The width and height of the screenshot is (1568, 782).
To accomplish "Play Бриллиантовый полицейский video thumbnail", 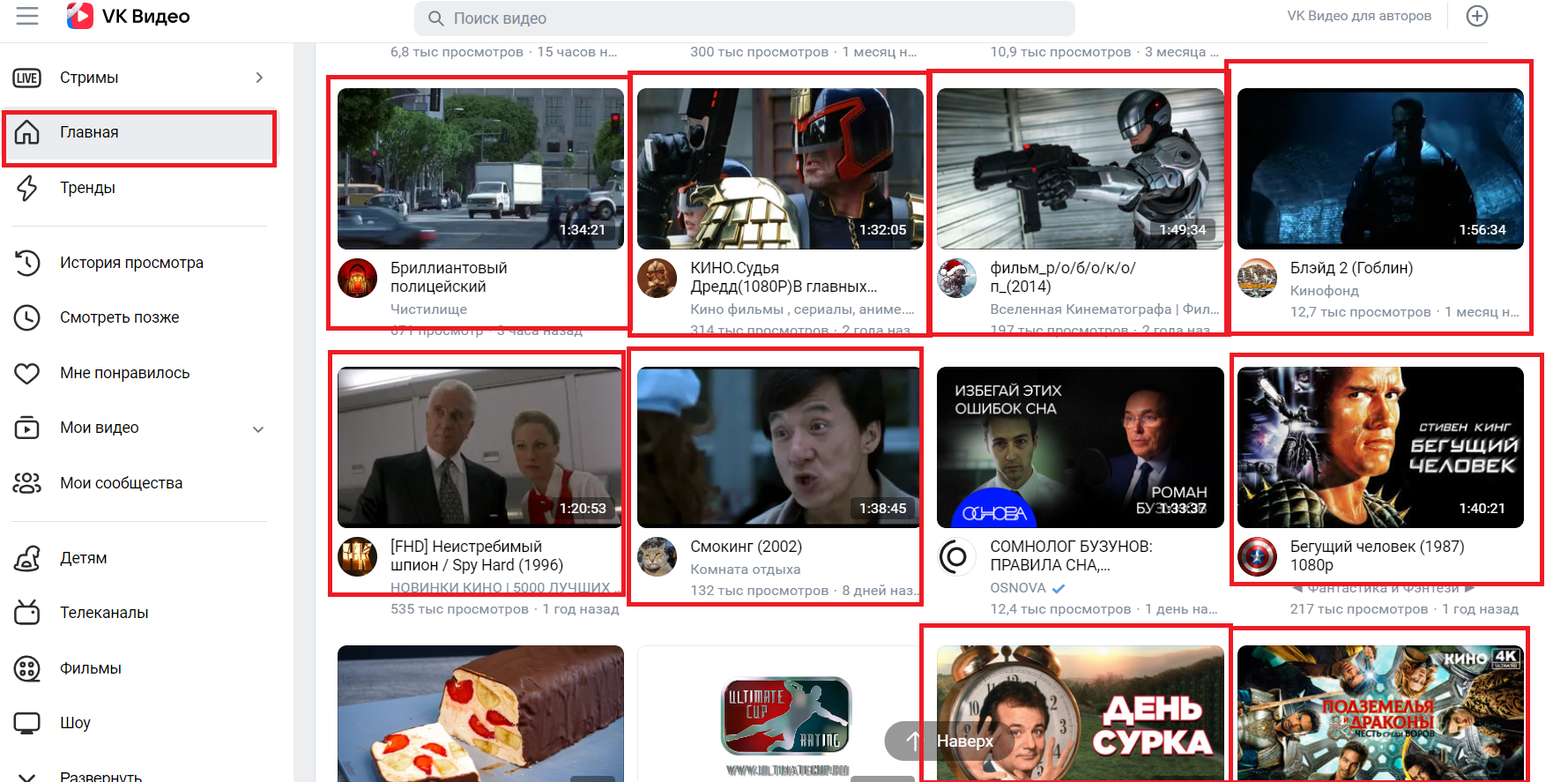I will (480, 168).
